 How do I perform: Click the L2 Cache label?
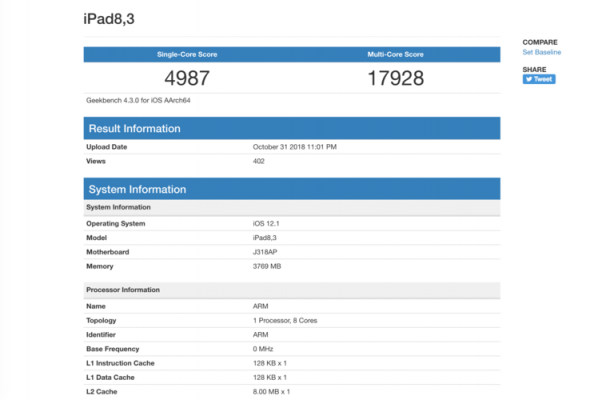[x=101, y=392]
